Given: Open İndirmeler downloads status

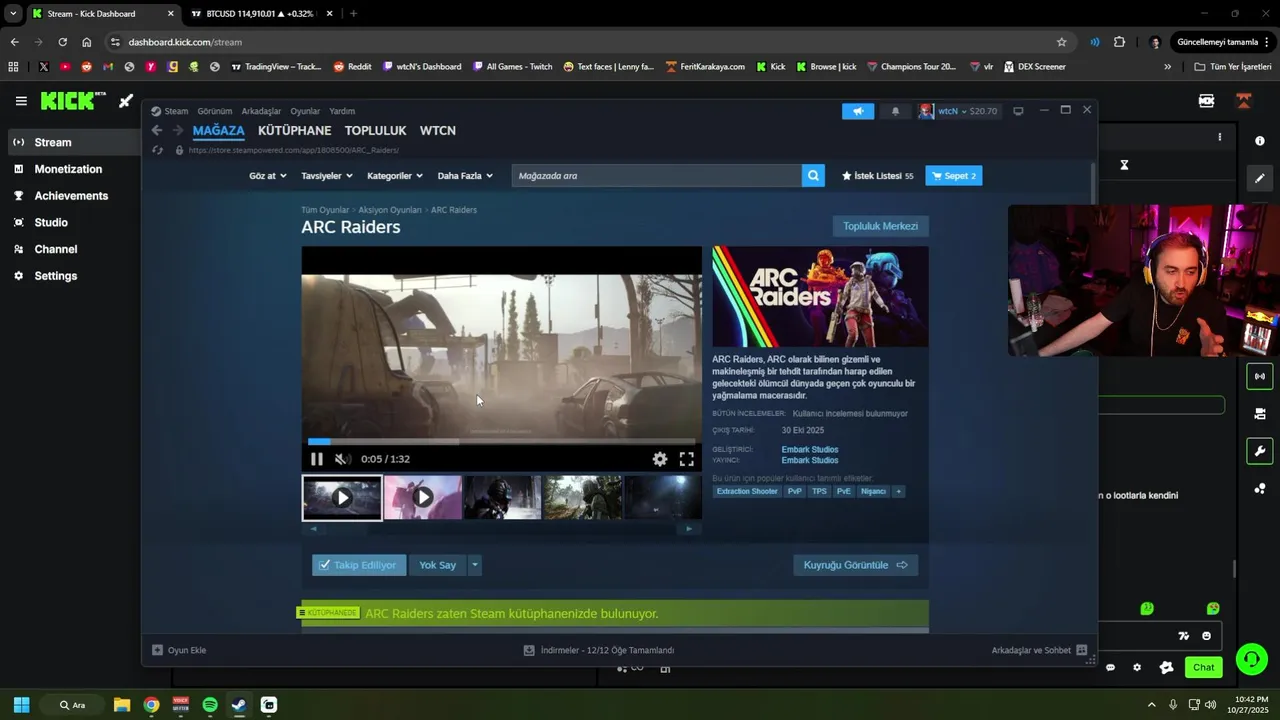Looking at the screenshot, I should tap(599, 650).
